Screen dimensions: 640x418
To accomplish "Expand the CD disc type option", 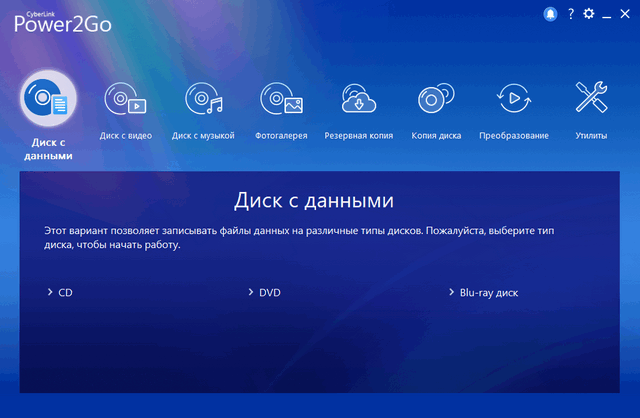I will (x=60, y=293).
